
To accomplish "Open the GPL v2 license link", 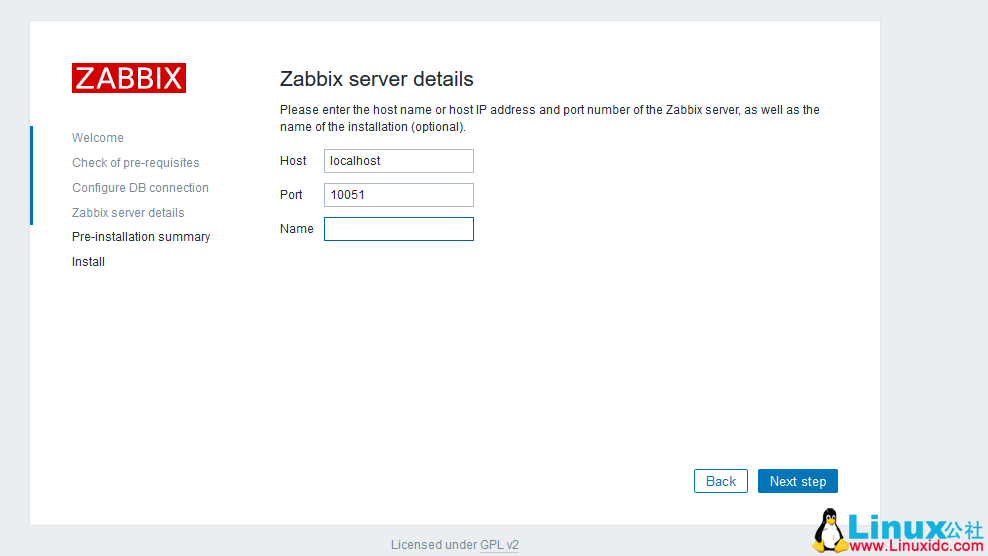I will coord(500,545).
